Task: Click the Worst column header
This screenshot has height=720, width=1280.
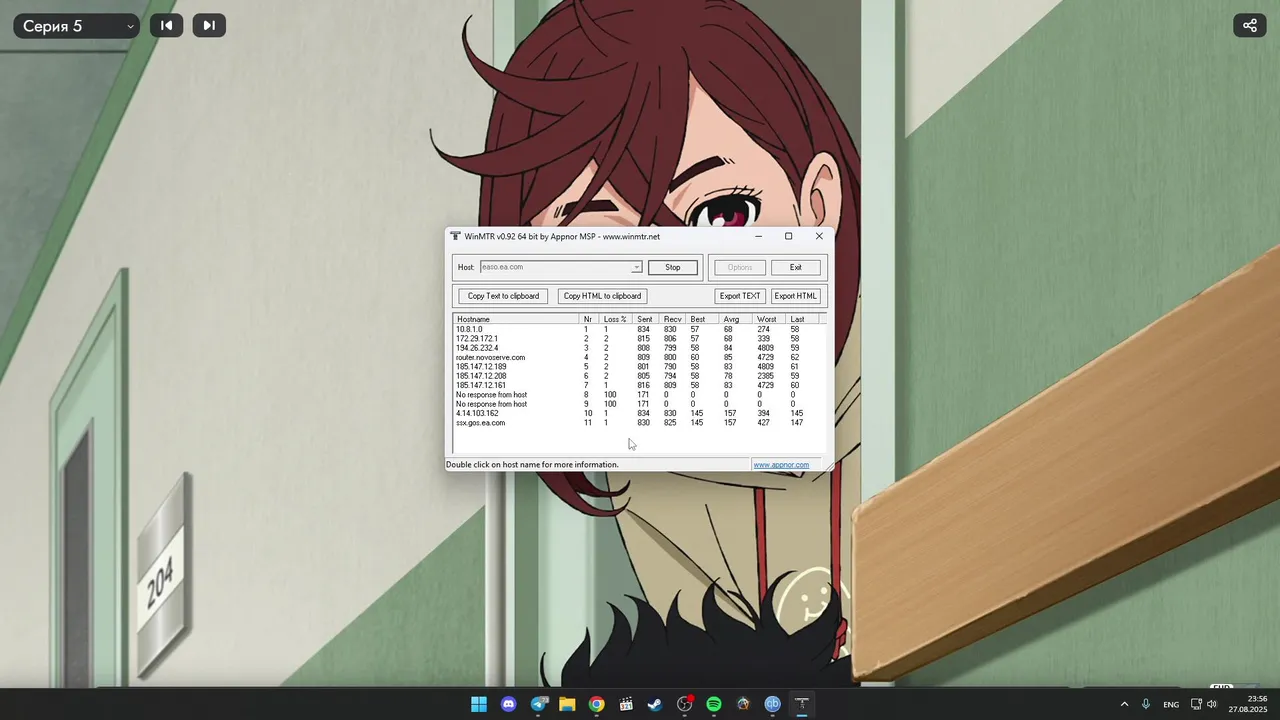Action: (769, 319)
